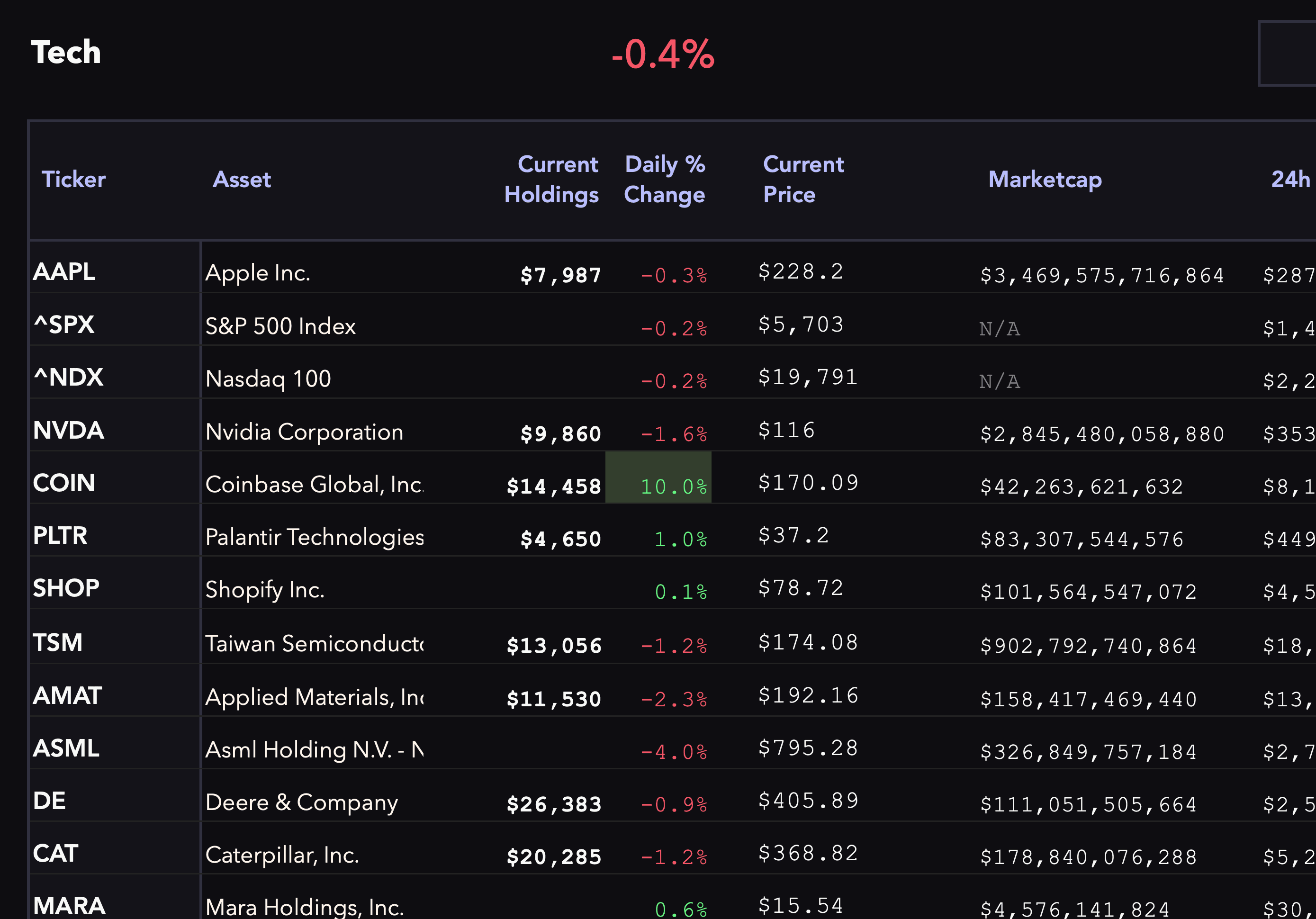The width and height of the screenshot is (1316, 919).
Task: Click the $2,845,480,058,880 marketcap value
Action: click(1101, 434)
